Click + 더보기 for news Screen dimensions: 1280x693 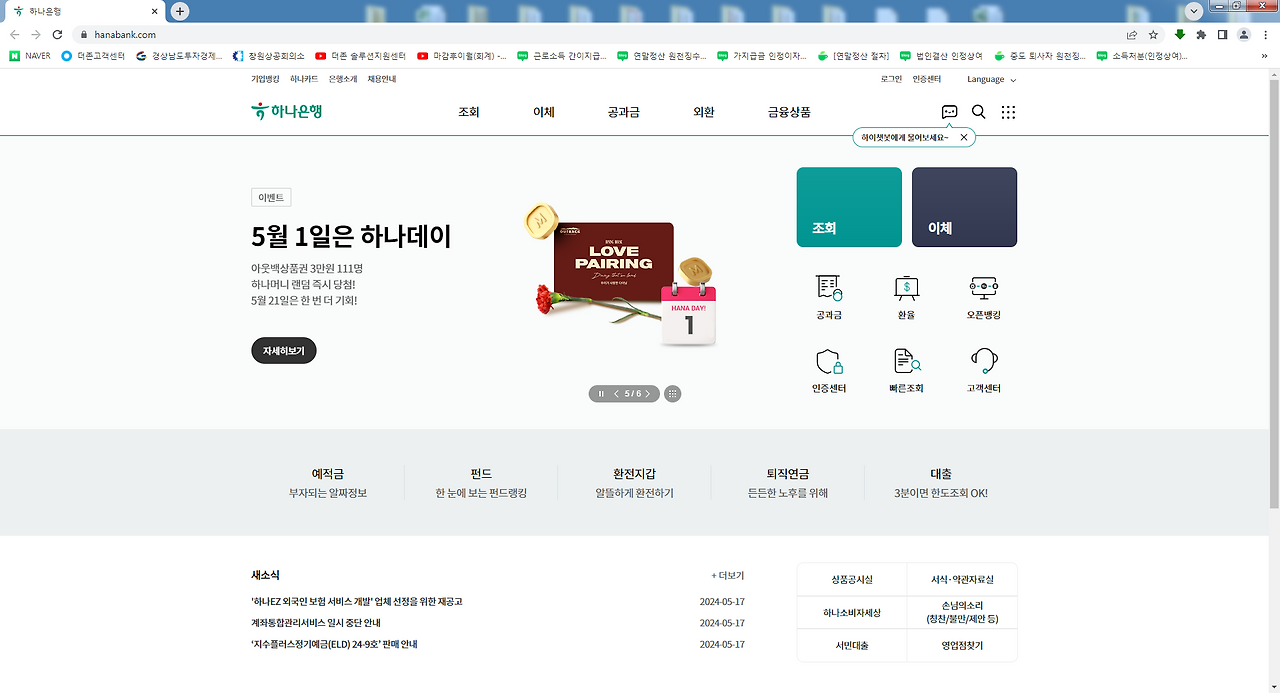728,576
